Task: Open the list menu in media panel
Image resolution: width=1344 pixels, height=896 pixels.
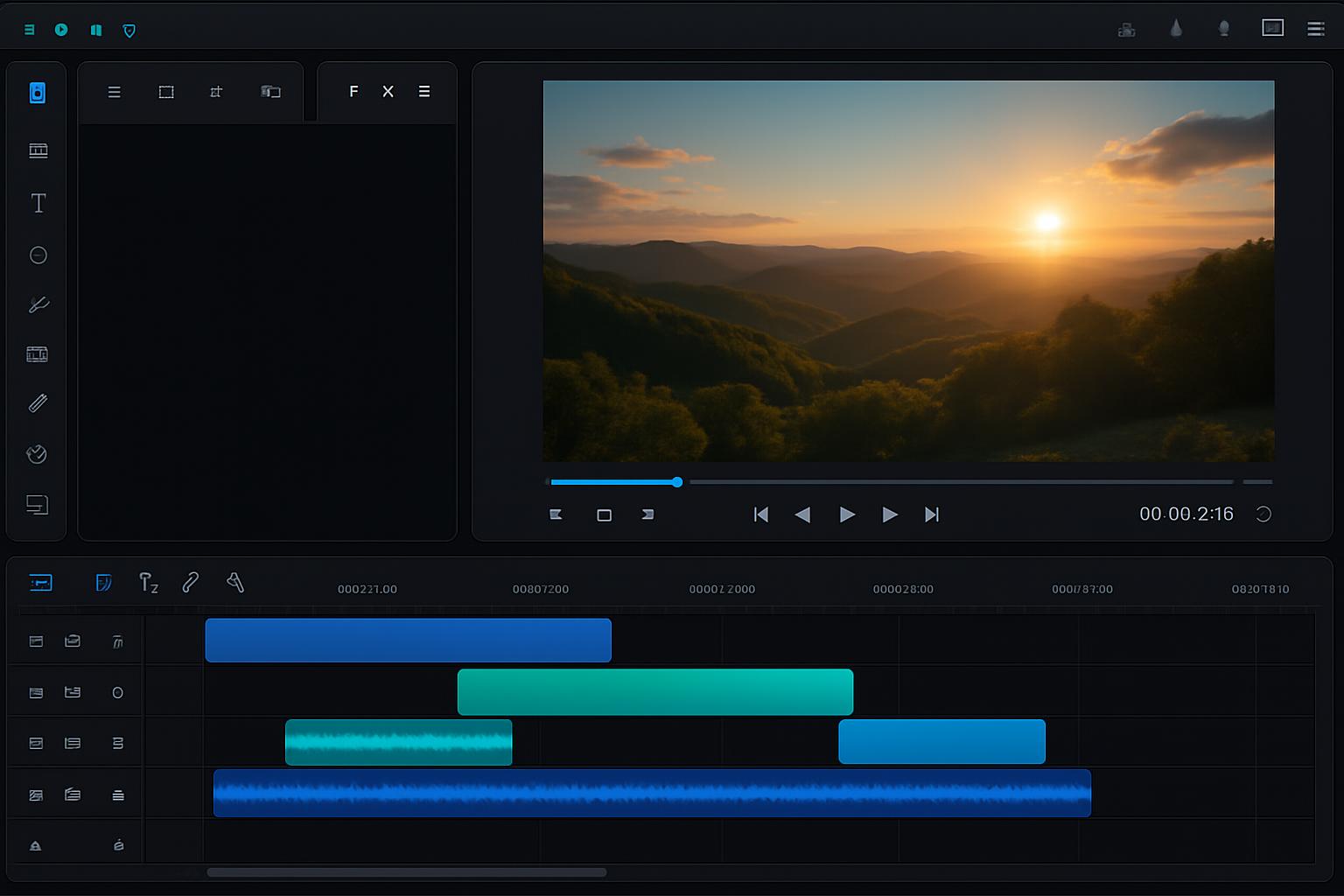Action: pos(115,92)
